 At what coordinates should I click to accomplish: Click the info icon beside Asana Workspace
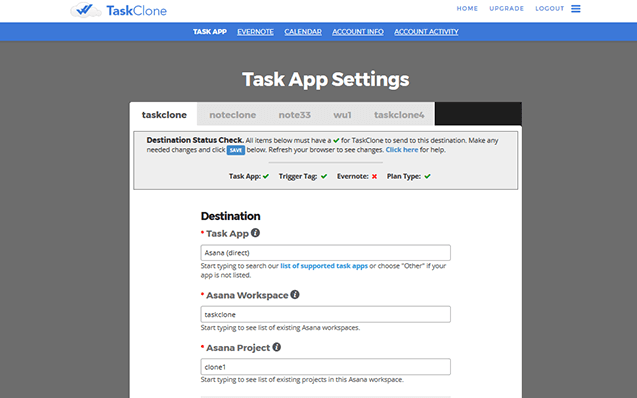point(295,294)
